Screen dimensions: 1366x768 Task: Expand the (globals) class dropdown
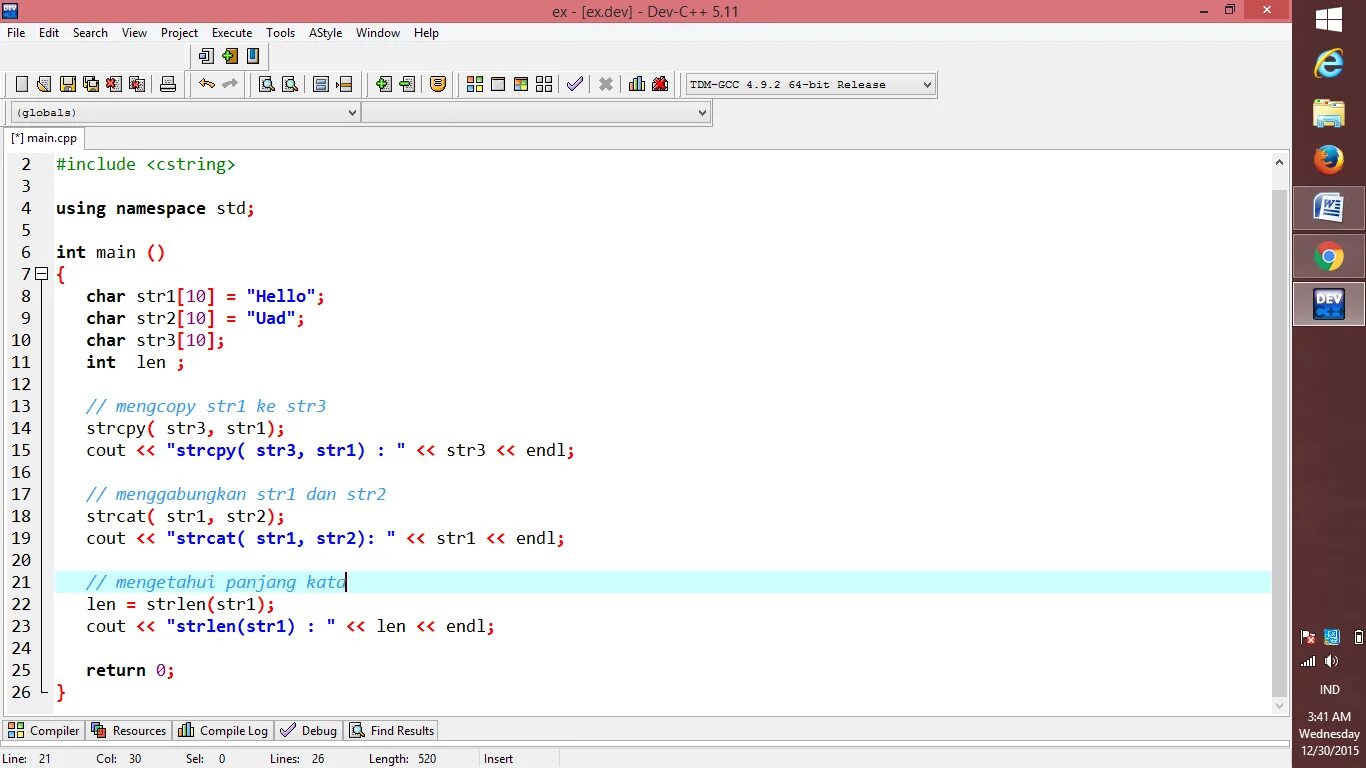pyautogui.click(x=185, y=113)
